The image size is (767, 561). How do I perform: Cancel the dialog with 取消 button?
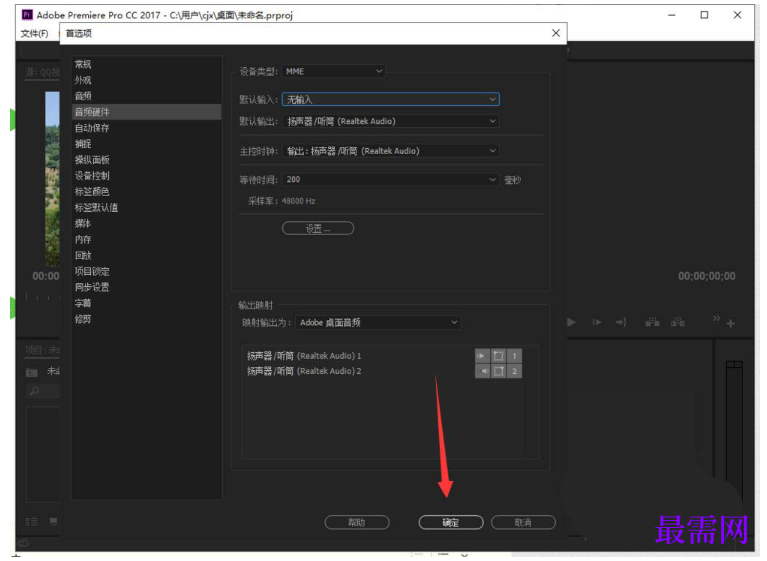pyautogui.click(x=523, y=522)
